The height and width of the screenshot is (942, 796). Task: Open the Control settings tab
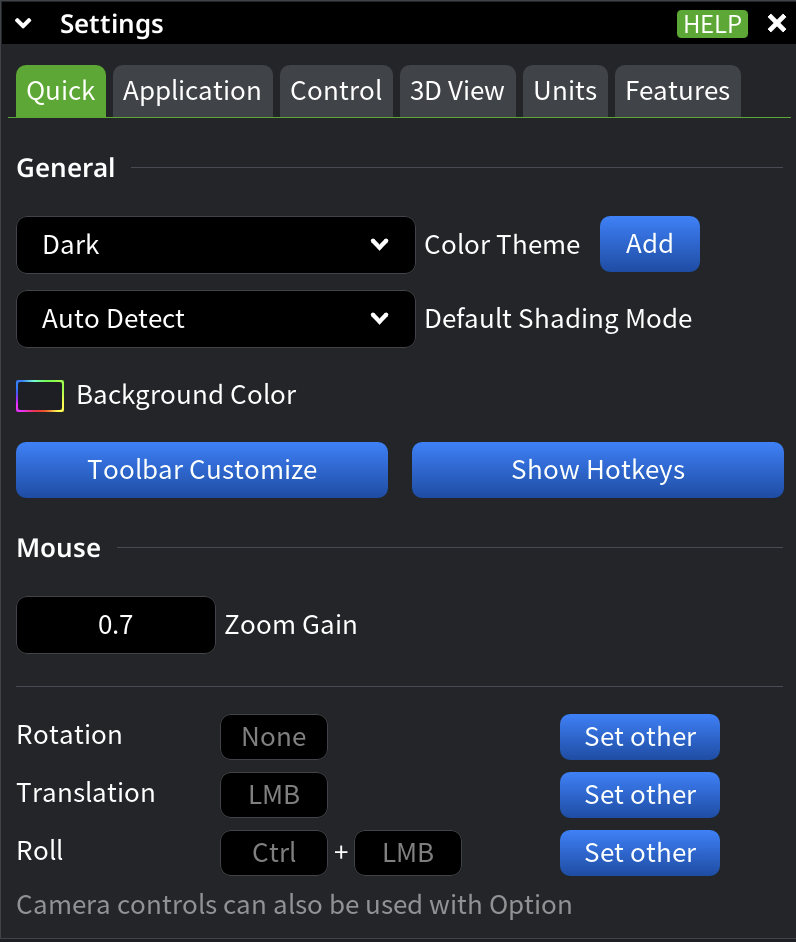coord(336,90)
